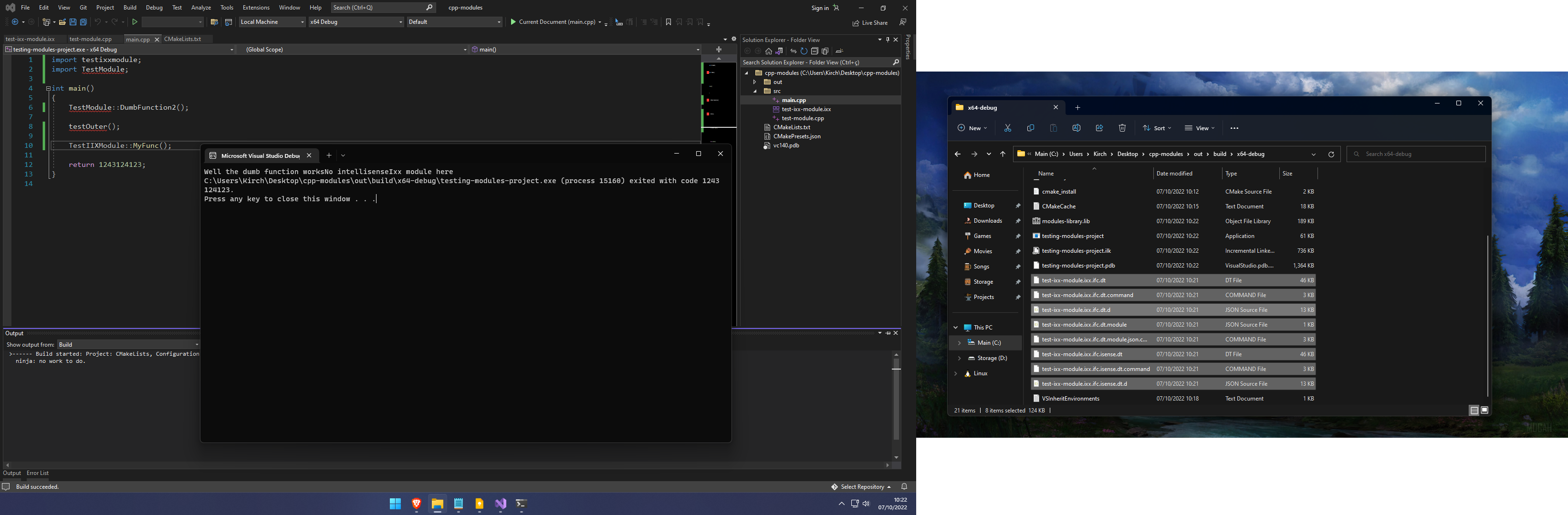Pin the Solution Explorer panel

click(887, 40)
